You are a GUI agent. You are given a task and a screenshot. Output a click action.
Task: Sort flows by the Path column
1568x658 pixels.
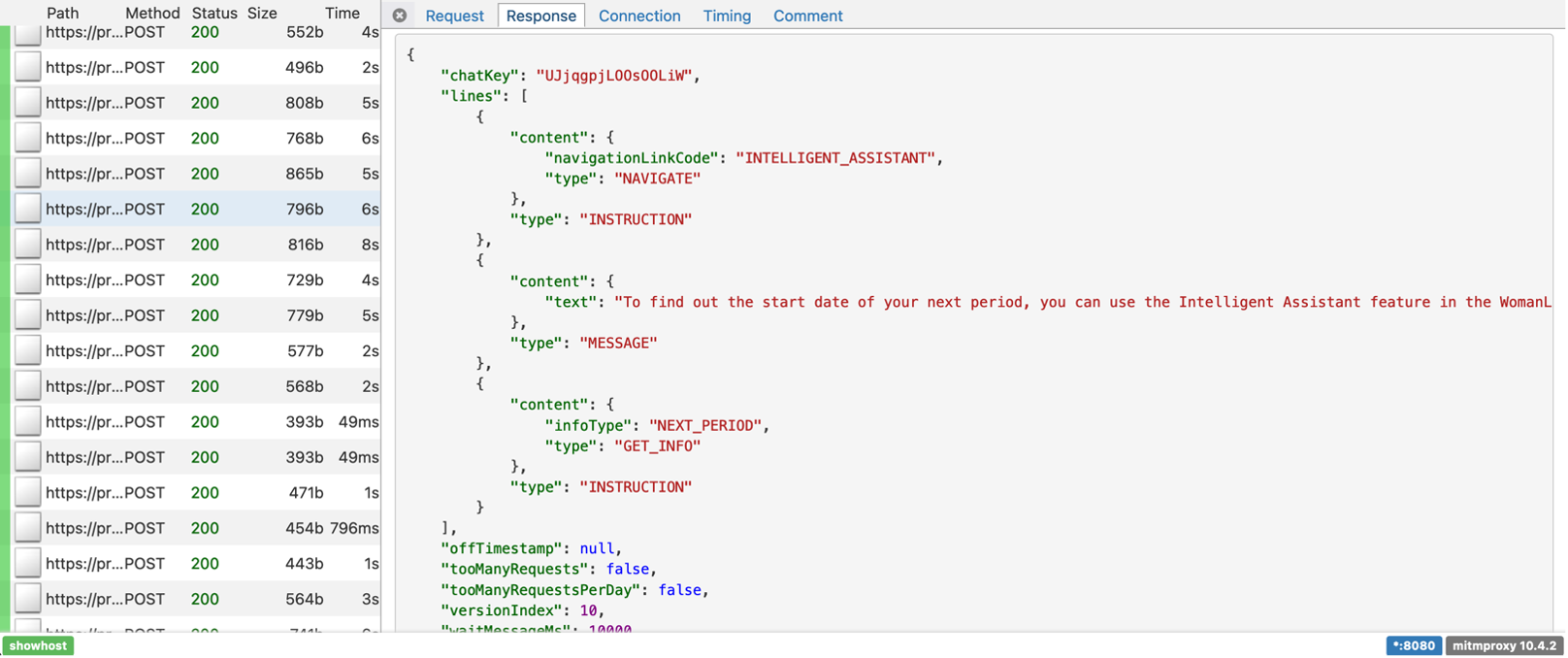pyautogui.click(x=63, y=13)
